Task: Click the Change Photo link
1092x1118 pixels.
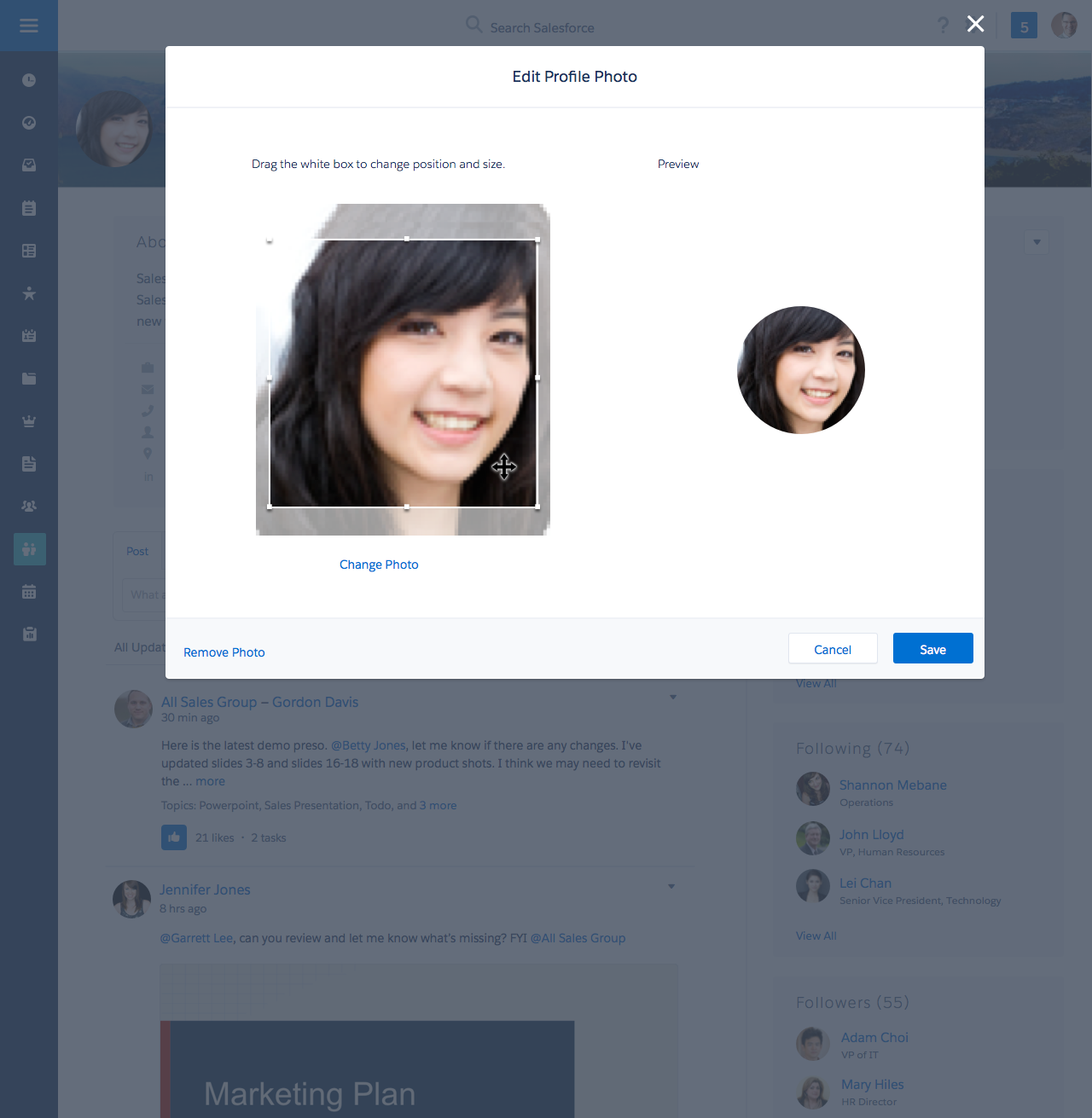Action: pos(379,565)
